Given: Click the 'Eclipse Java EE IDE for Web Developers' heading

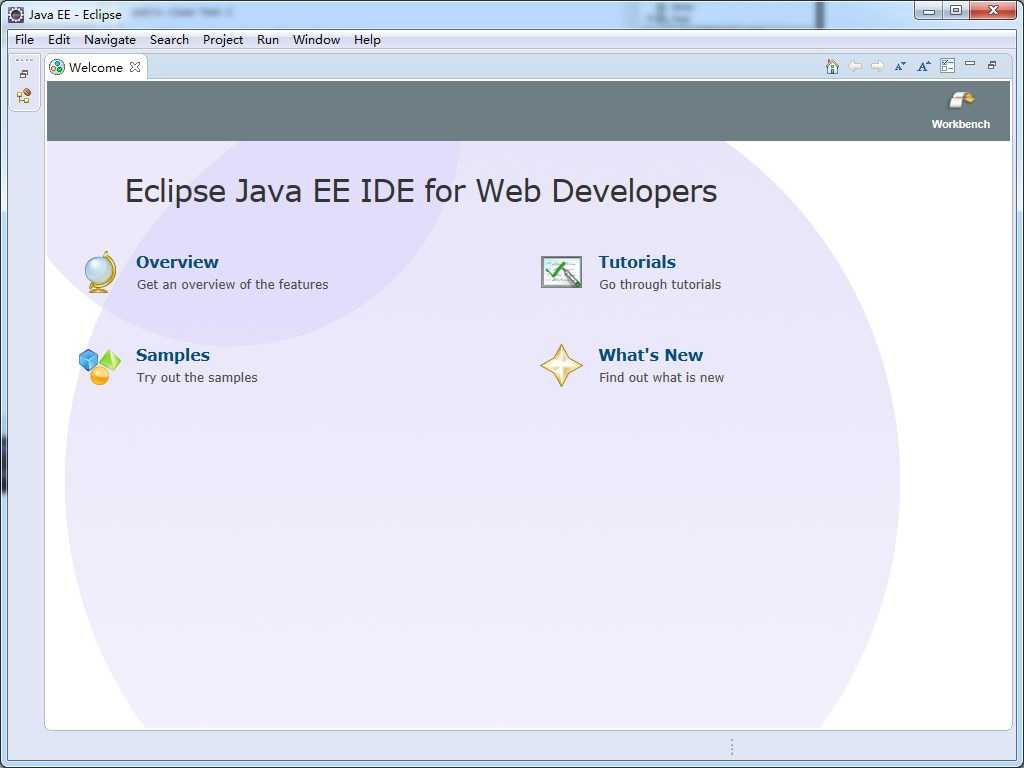Looking at the screenshot, I should click(421, 191).
